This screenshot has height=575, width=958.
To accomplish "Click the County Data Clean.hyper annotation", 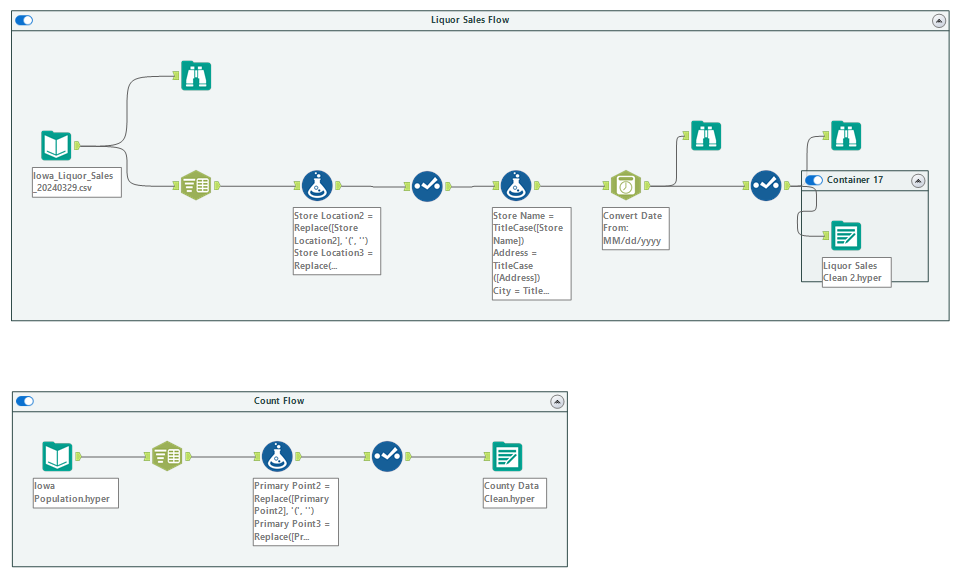I will (514, 493).
